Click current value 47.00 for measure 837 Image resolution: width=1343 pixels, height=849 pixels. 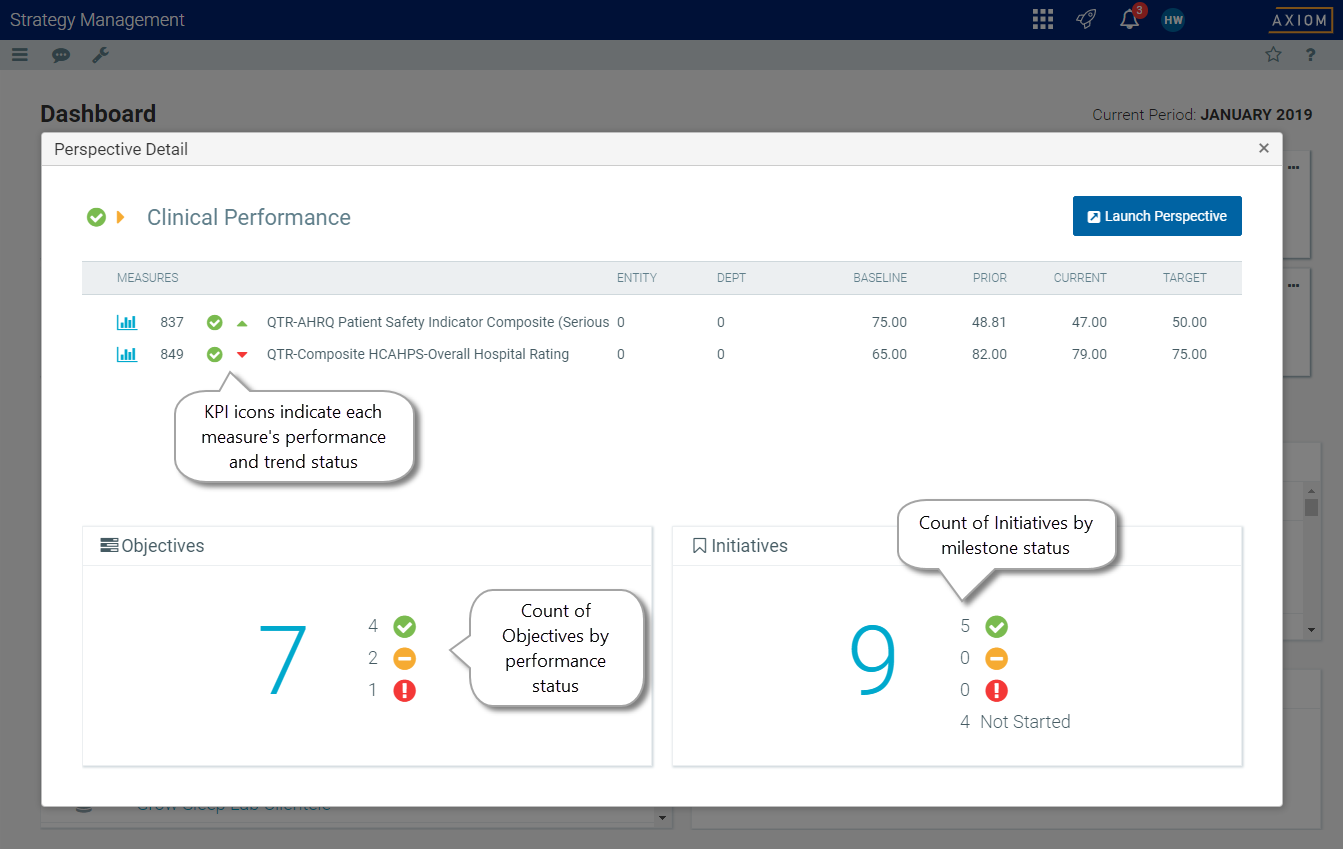(x=1090, y=322)
